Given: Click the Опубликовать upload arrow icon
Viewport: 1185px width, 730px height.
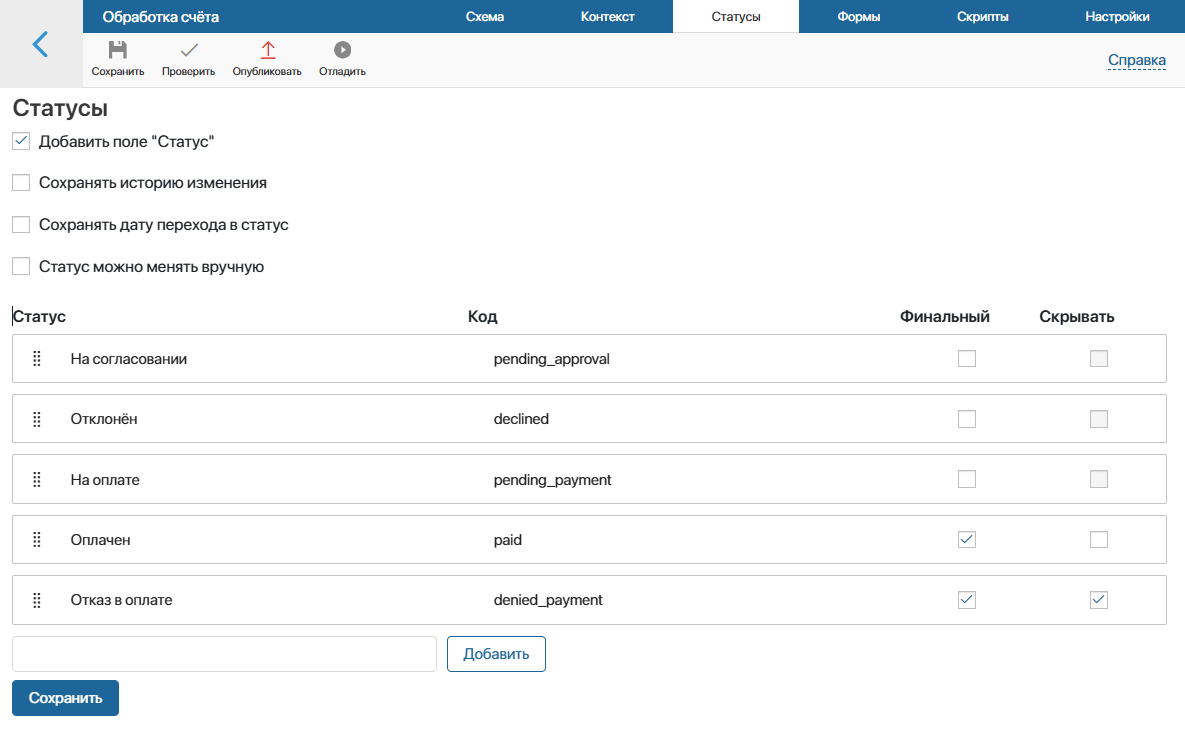Looking at the screenshot, I should click(x=268, y=50).
